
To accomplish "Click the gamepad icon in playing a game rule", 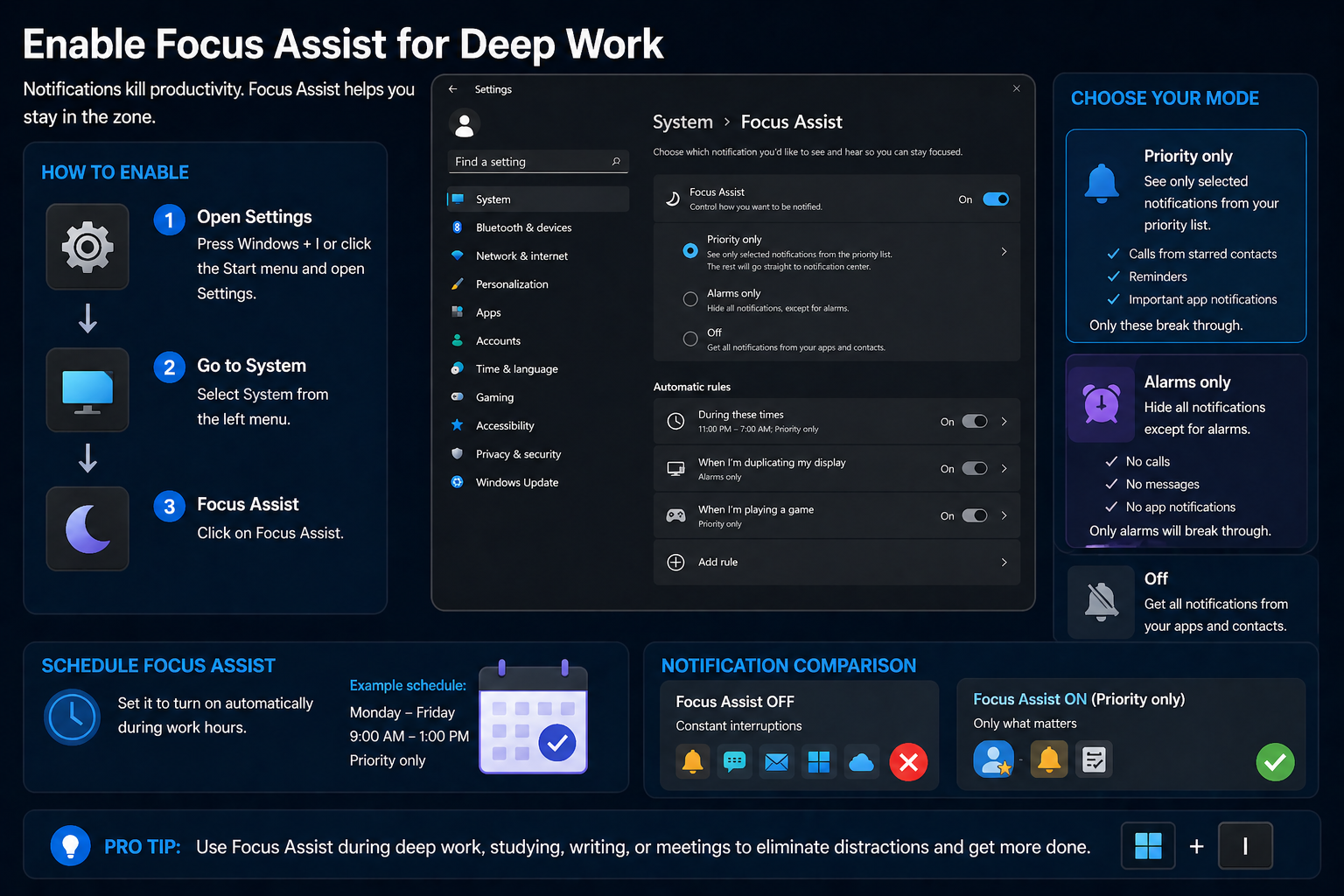I will click(x=675, y=515).
